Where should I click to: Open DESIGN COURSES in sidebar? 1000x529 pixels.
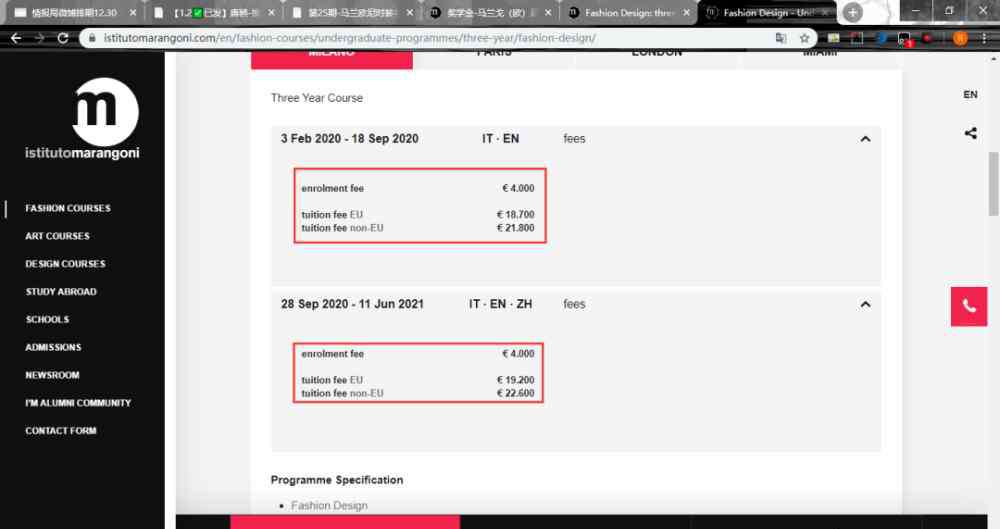[x=65, y=264]
